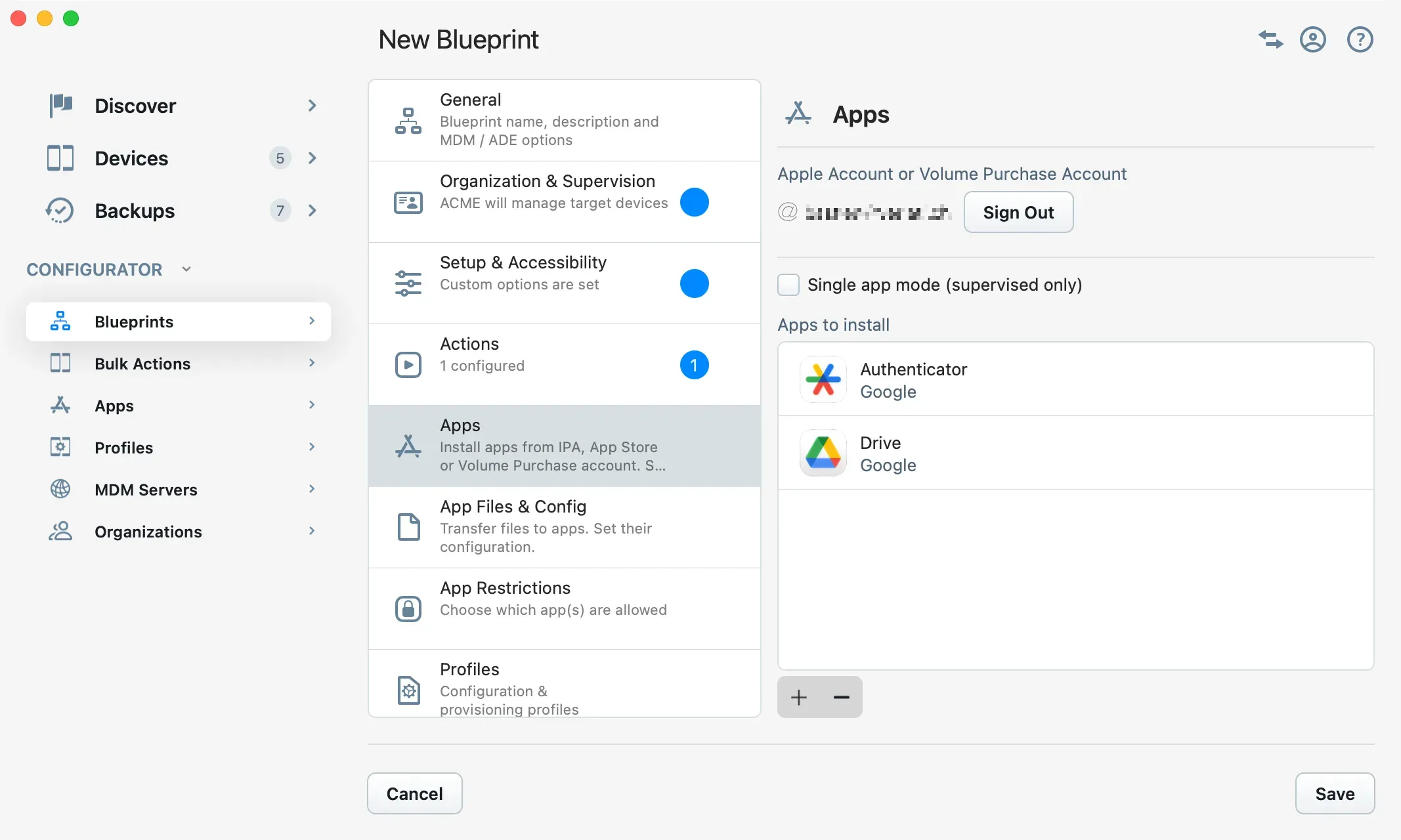This screenshot has height=840, width=1401.
Task: Select the Blueprints hierarchy icon
Action: pyautogui.click(x=60, y=321)
